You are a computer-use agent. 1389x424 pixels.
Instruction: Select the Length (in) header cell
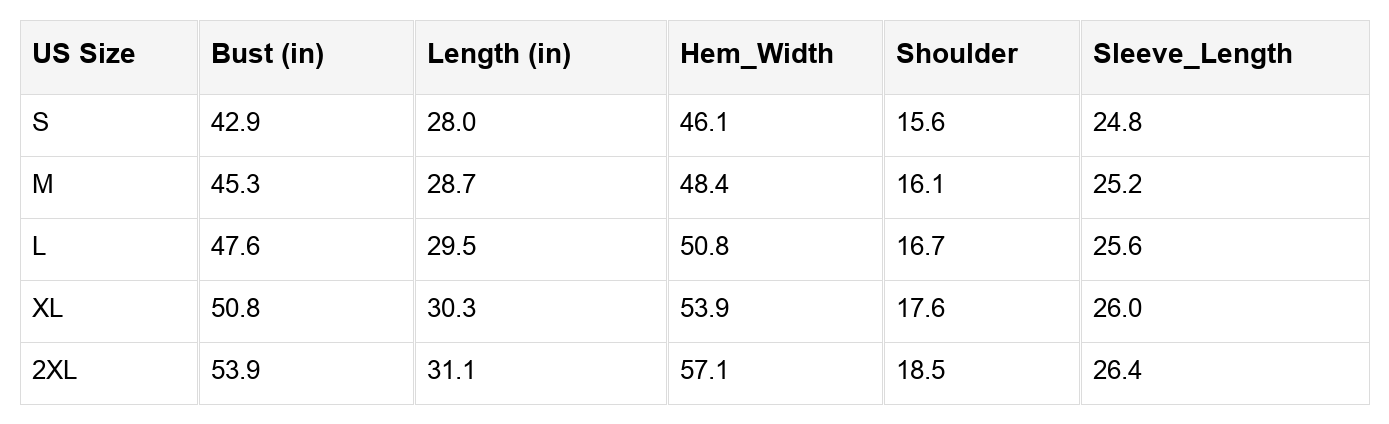pos(498,54)
